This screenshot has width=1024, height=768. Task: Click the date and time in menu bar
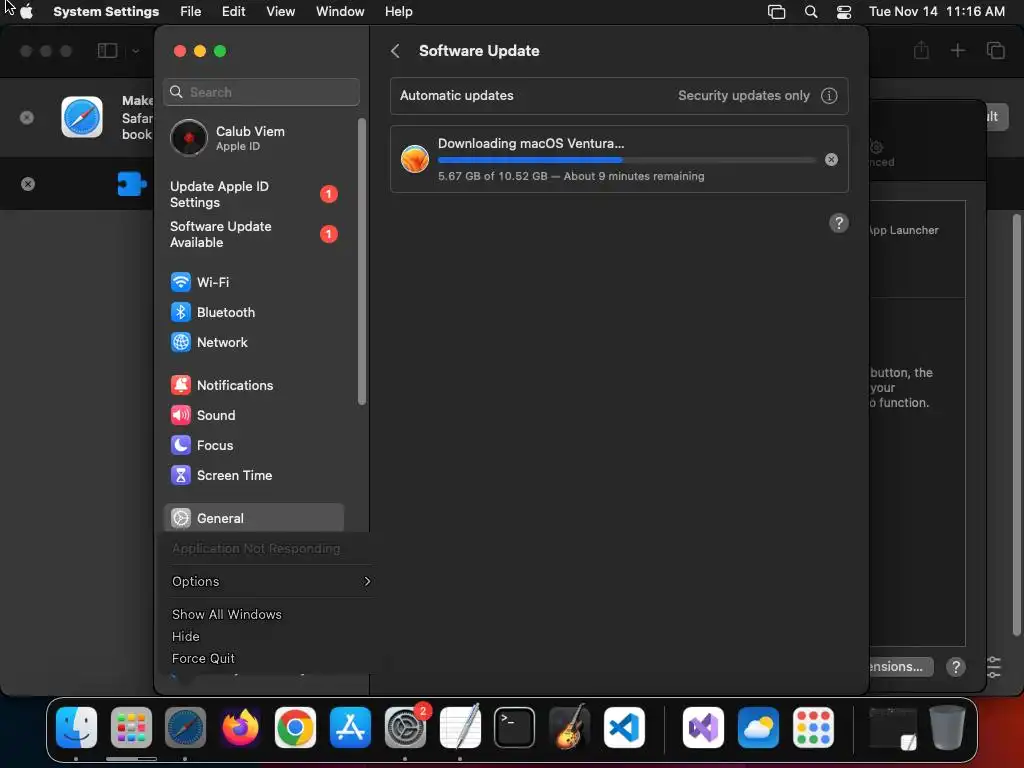coord(936,12)
